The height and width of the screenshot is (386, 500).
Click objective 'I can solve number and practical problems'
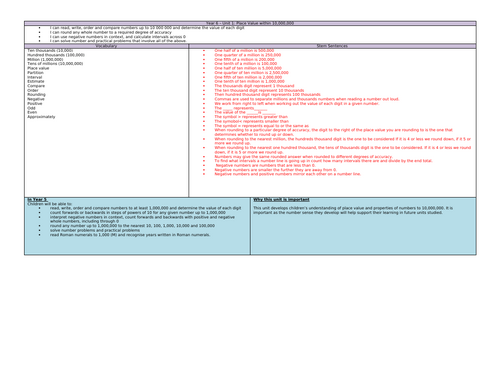pos(118,41)
